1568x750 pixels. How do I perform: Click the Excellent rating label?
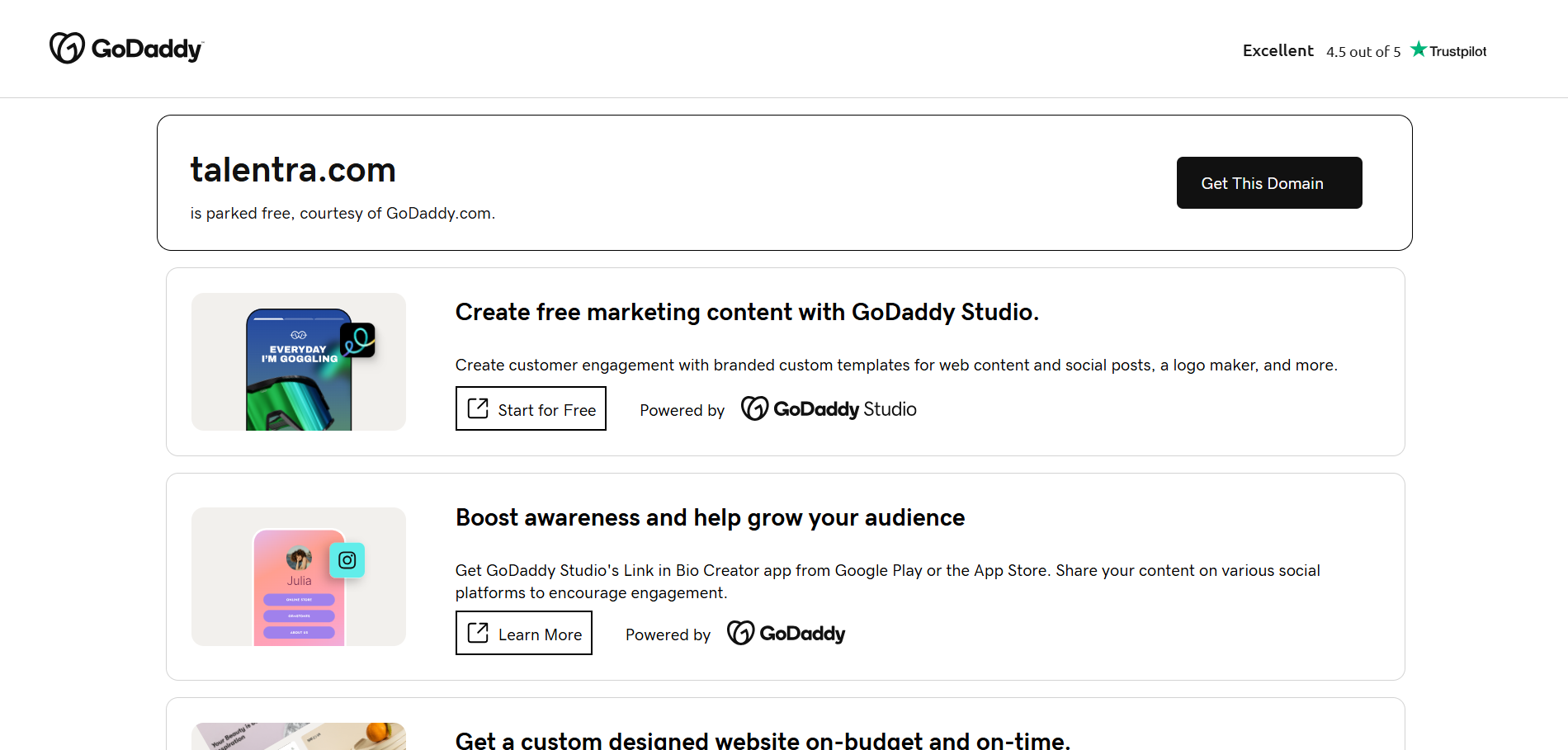1278,50
